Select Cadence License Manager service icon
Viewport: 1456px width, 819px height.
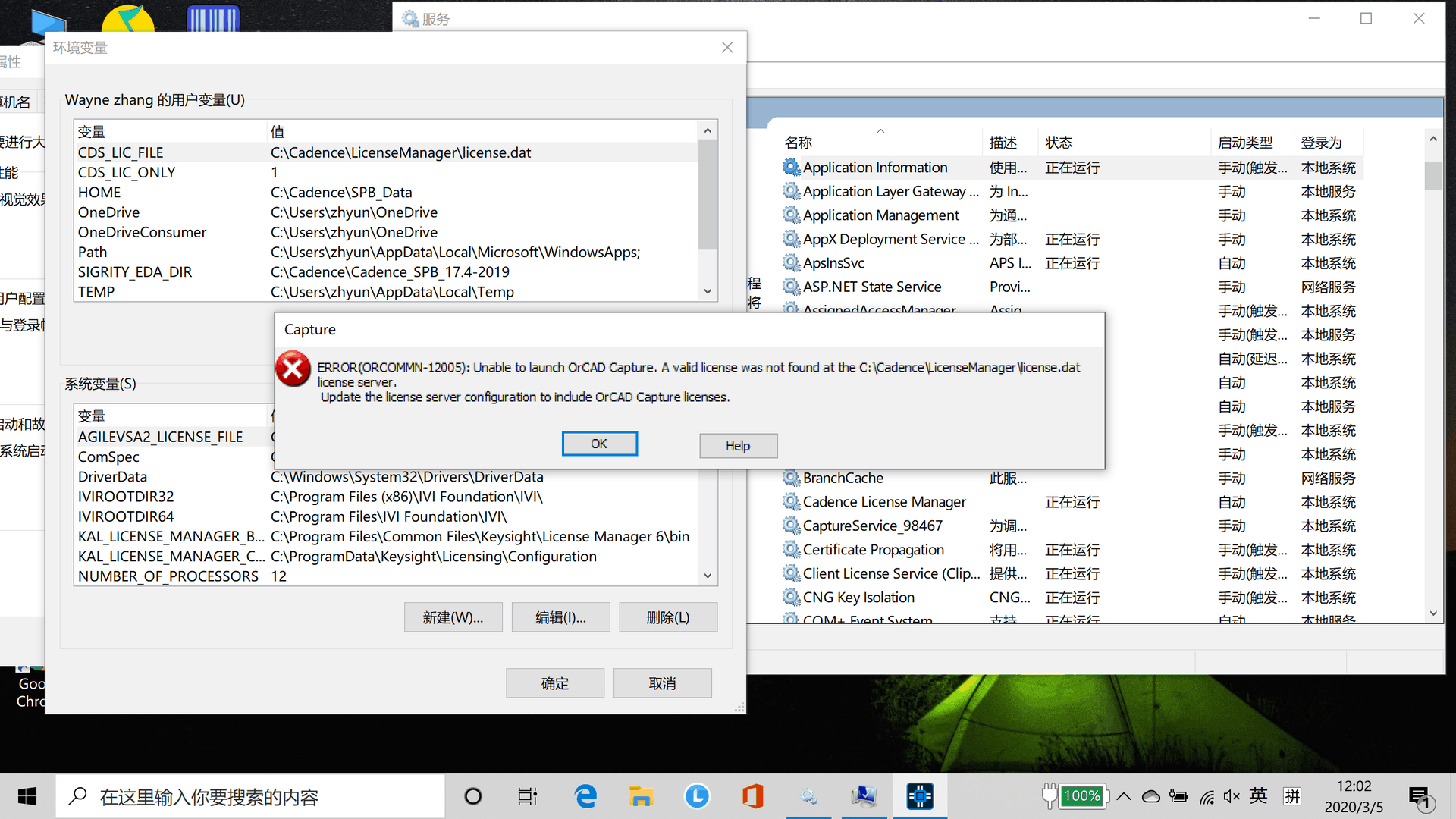point(791,501)
